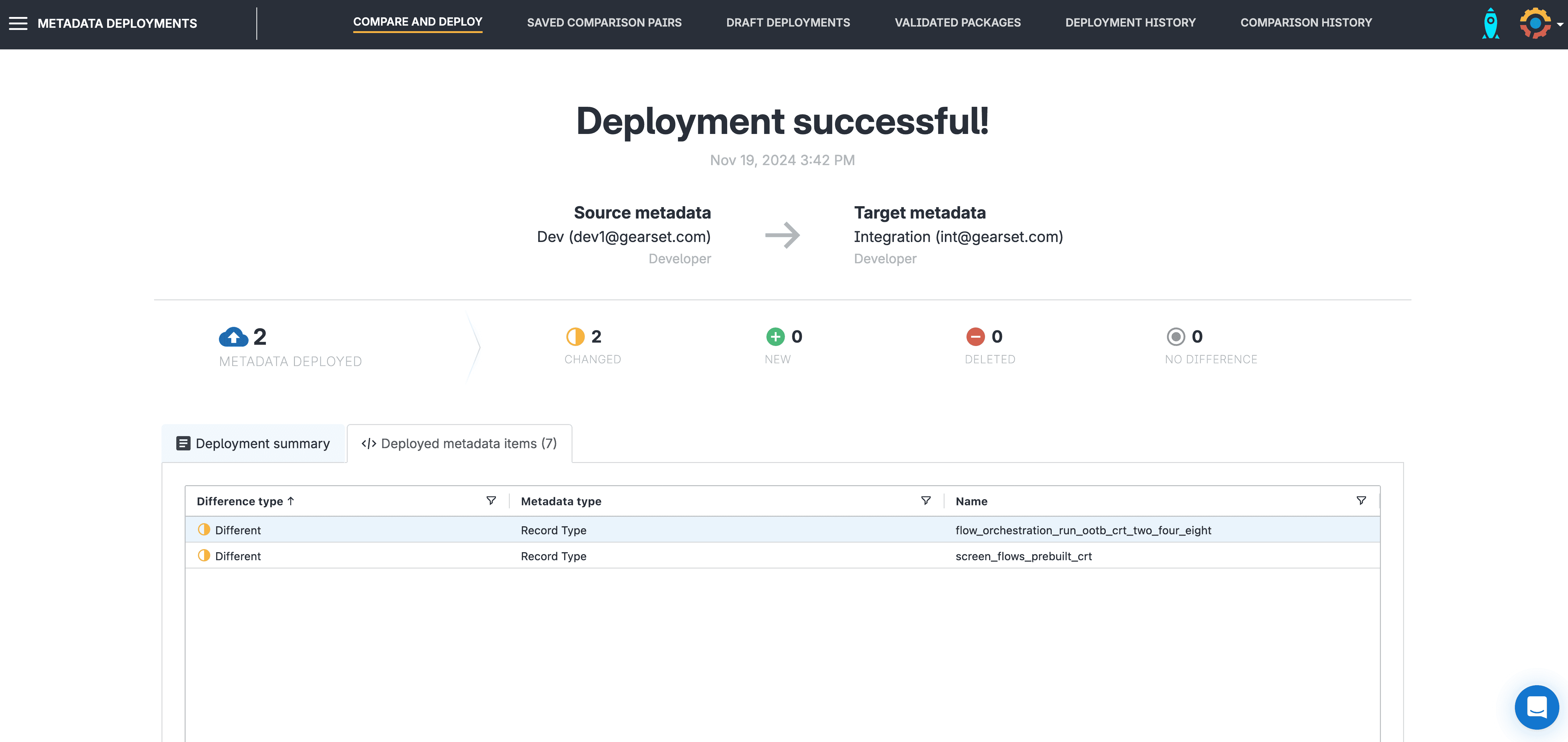This screenshot has width=1568, height=742.
Task: Click the orange Changed status icon
Action: pos(575,336)
